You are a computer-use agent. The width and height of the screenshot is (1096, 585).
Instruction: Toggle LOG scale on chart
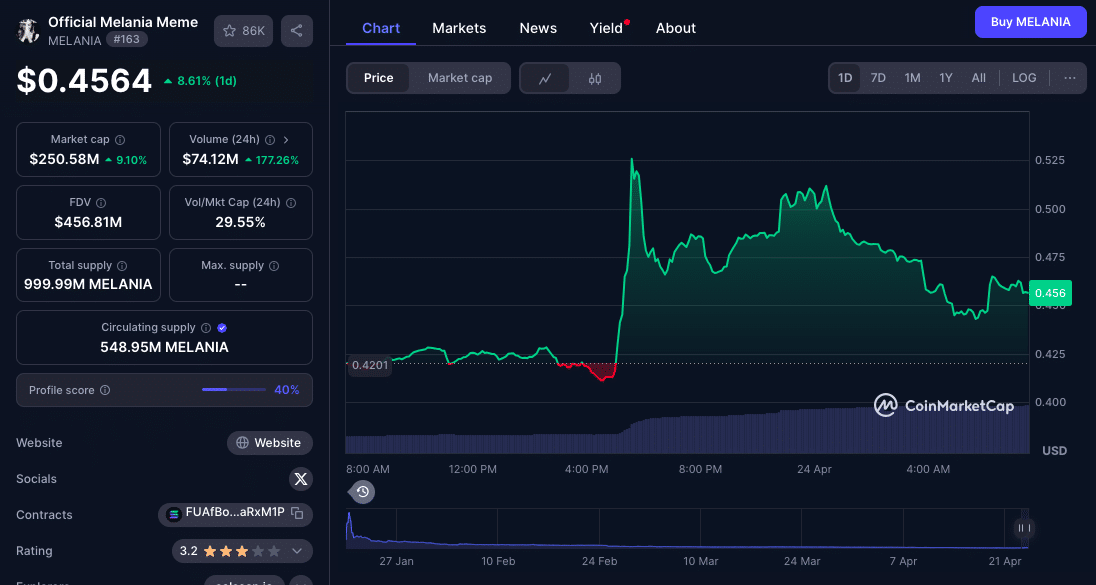point(1024,78)
